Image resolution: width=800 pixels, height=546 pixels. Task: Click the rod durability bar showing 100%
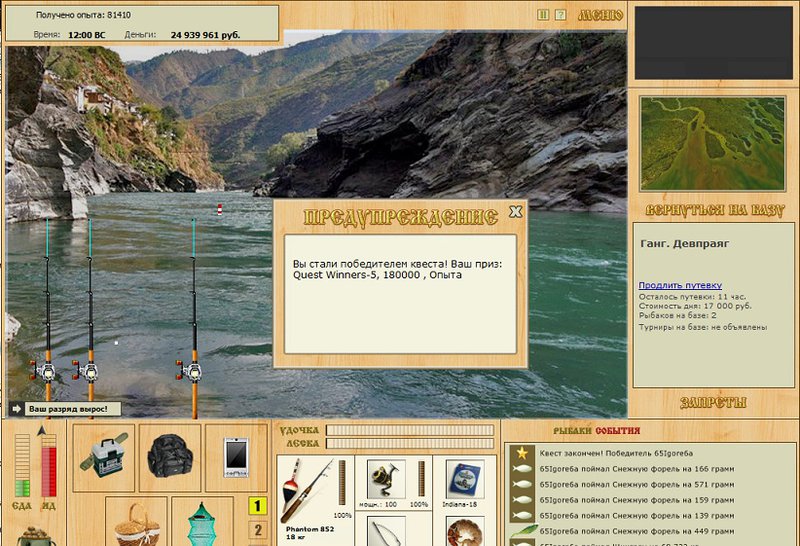click(342, 483)
